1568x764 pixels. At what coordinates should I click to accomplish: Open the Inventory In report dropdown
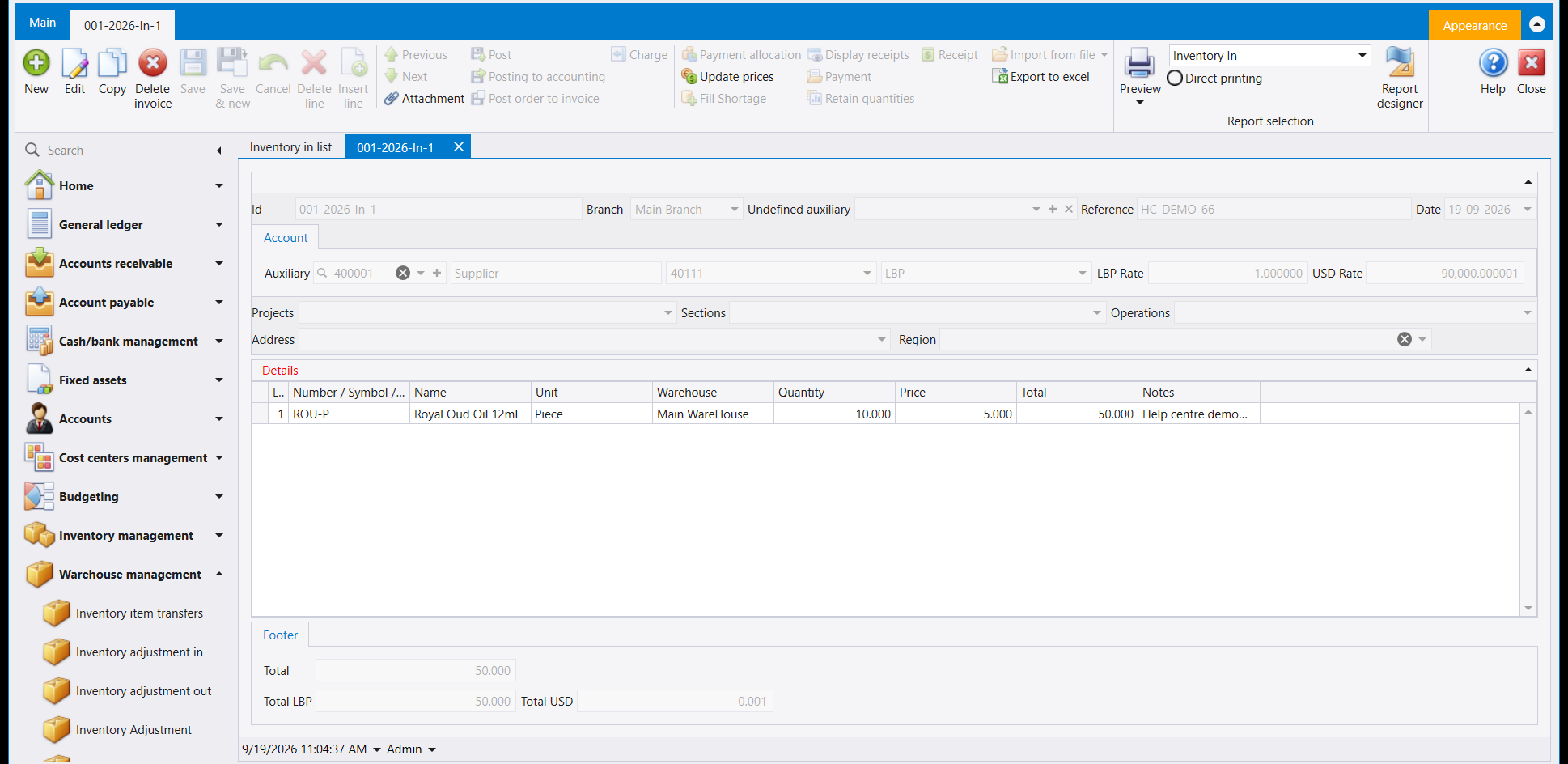pos(1362,55)
